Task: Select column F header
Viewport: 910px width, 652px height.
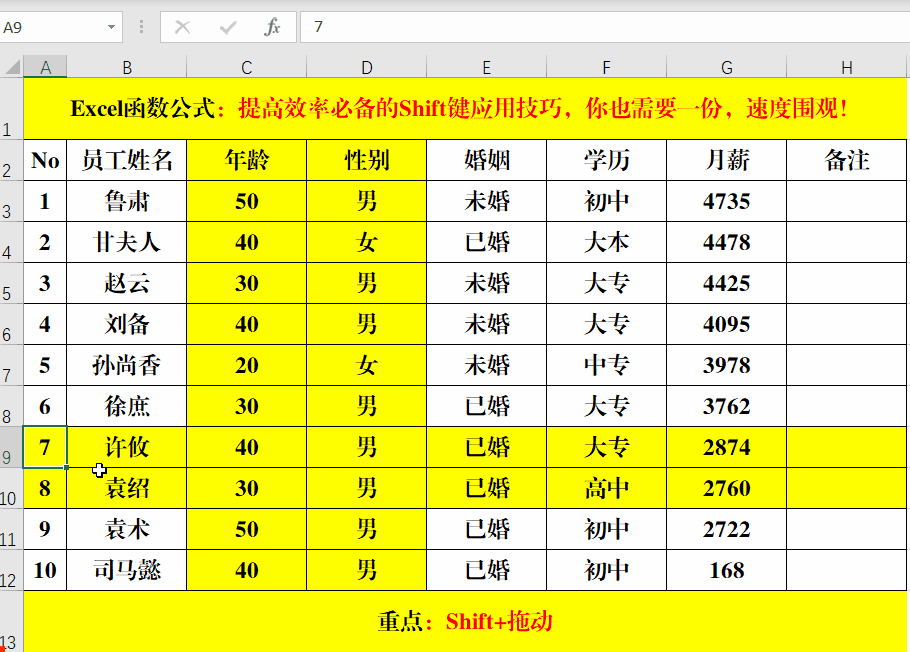Action: click(x=606, y=67)
